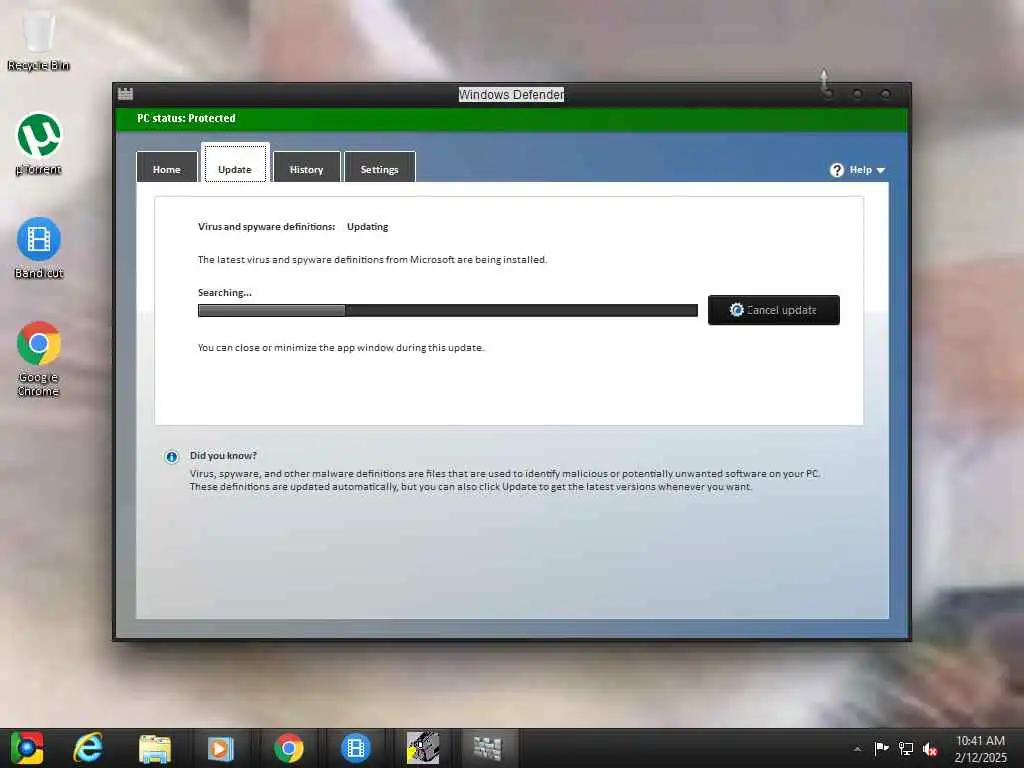Screen dimensions: 1024x768
Task: Minimize the Windows Defender window
Action: pyautogui.click(x=829, y=95)
